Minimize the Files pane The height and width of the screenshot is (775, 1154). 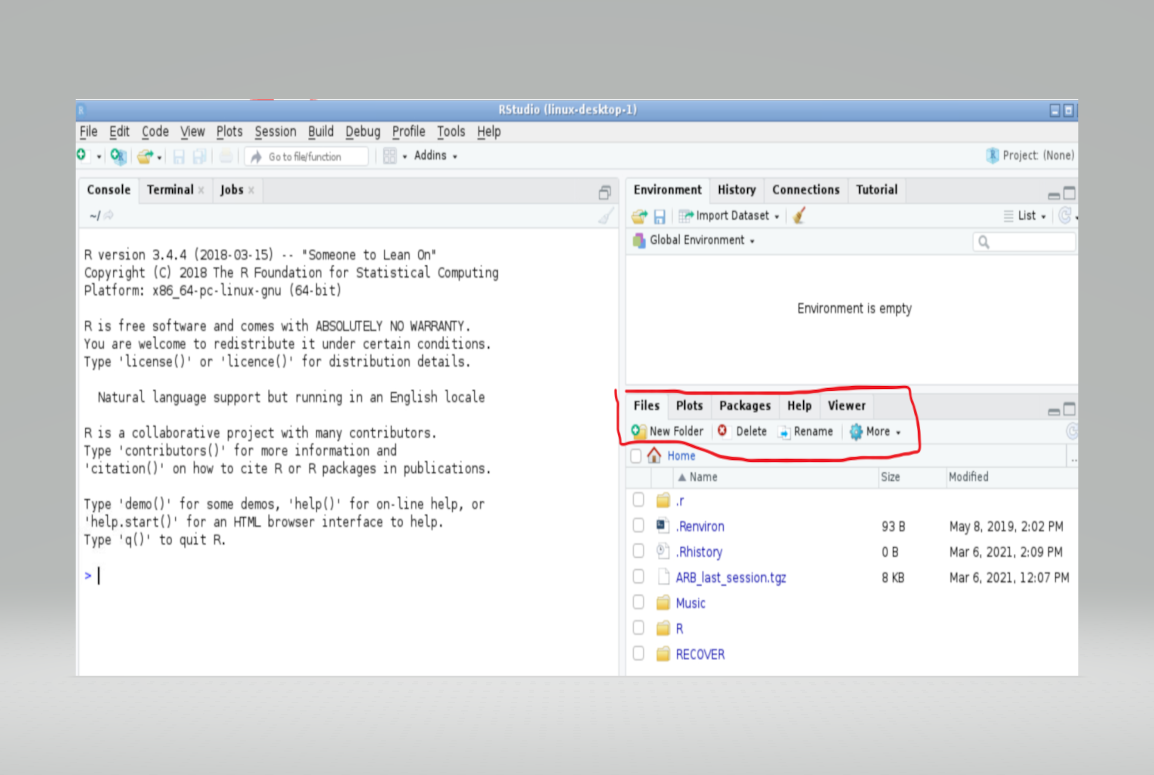1054,410
